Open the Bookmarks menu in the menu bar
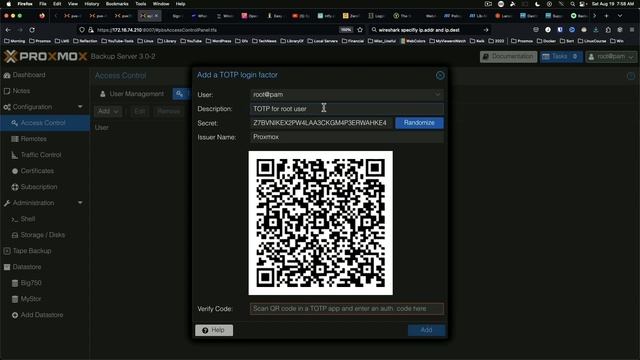The image size is (640, 360). point(117,4)
